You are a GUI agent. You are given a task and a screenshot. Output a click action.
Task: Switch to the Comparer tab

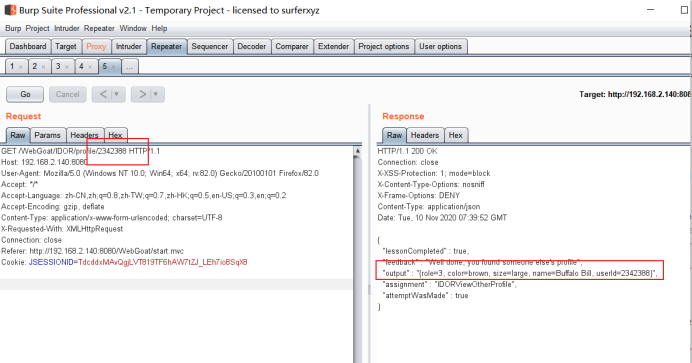pos(292,46)
